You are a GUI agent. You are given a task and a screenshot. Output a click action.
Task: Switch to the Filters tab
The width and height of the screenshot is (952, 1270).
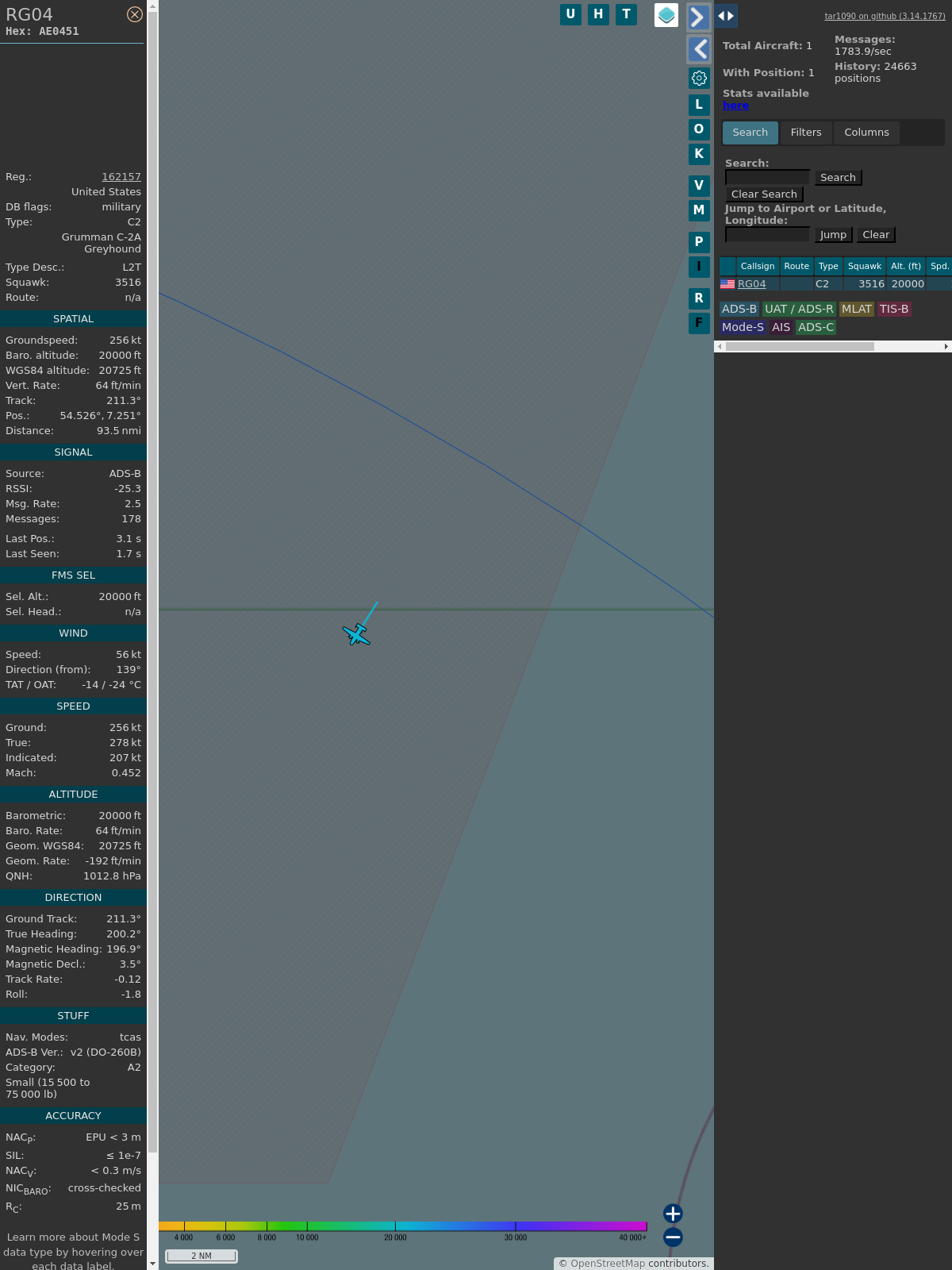[x=806, y=133]
